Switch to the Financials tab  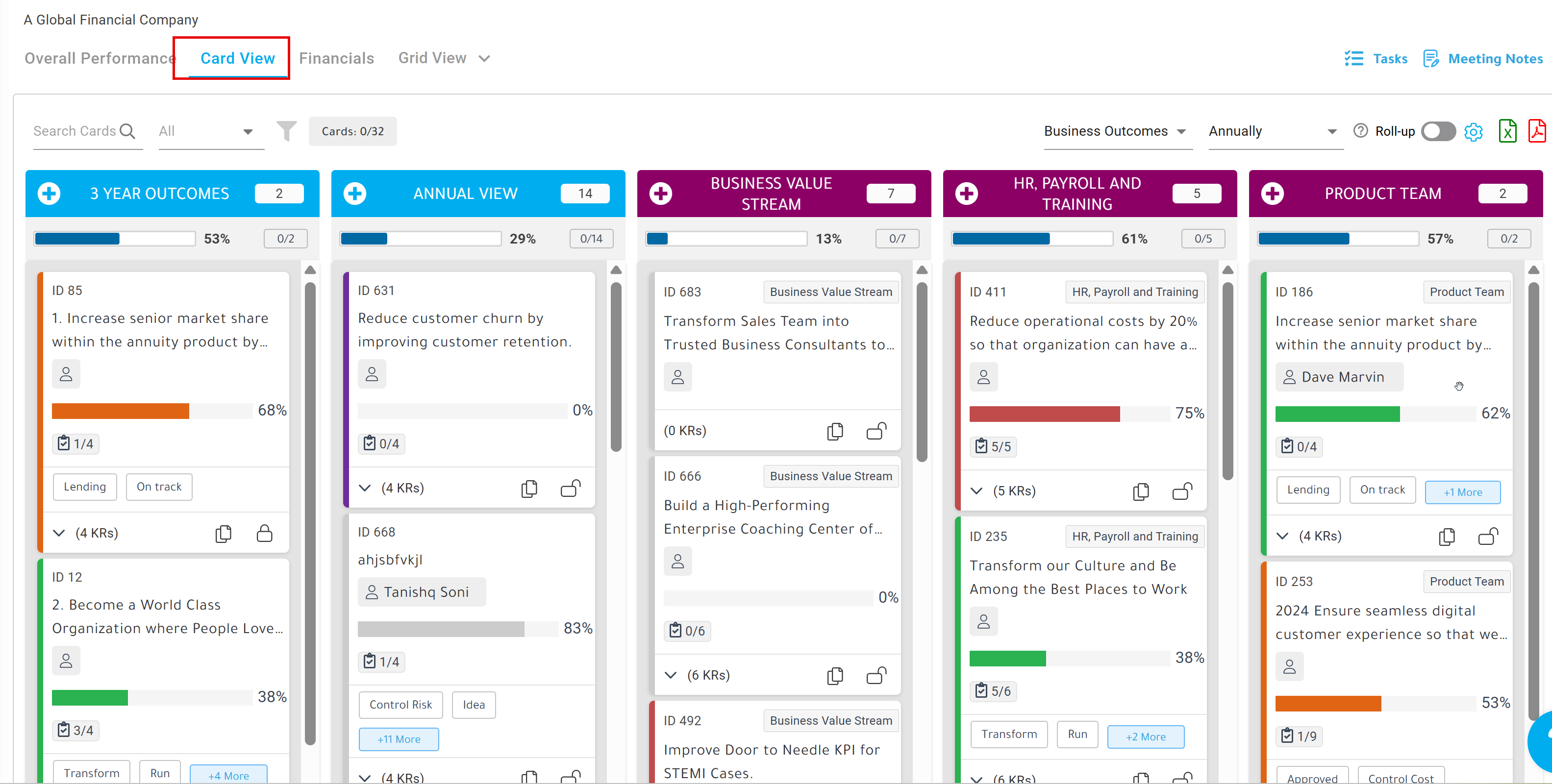336,58
